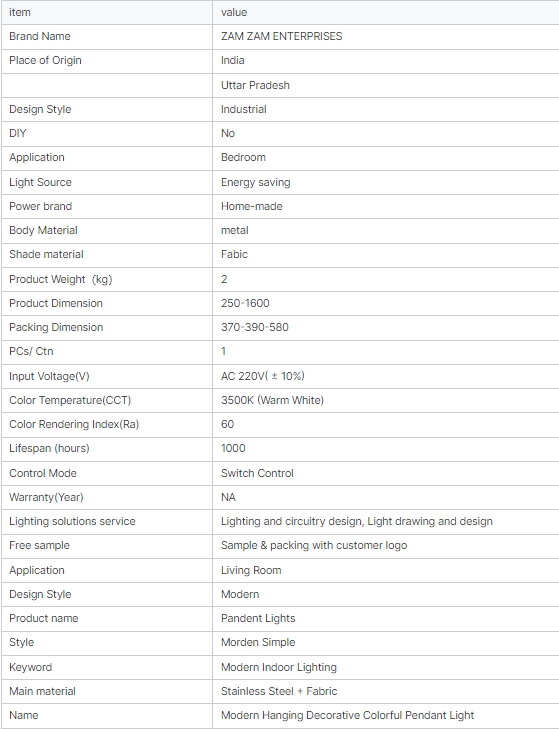Screen dimensions: 559x730
Task: Select Sample & packing with customer logo
Action: [x=314, y=546]
